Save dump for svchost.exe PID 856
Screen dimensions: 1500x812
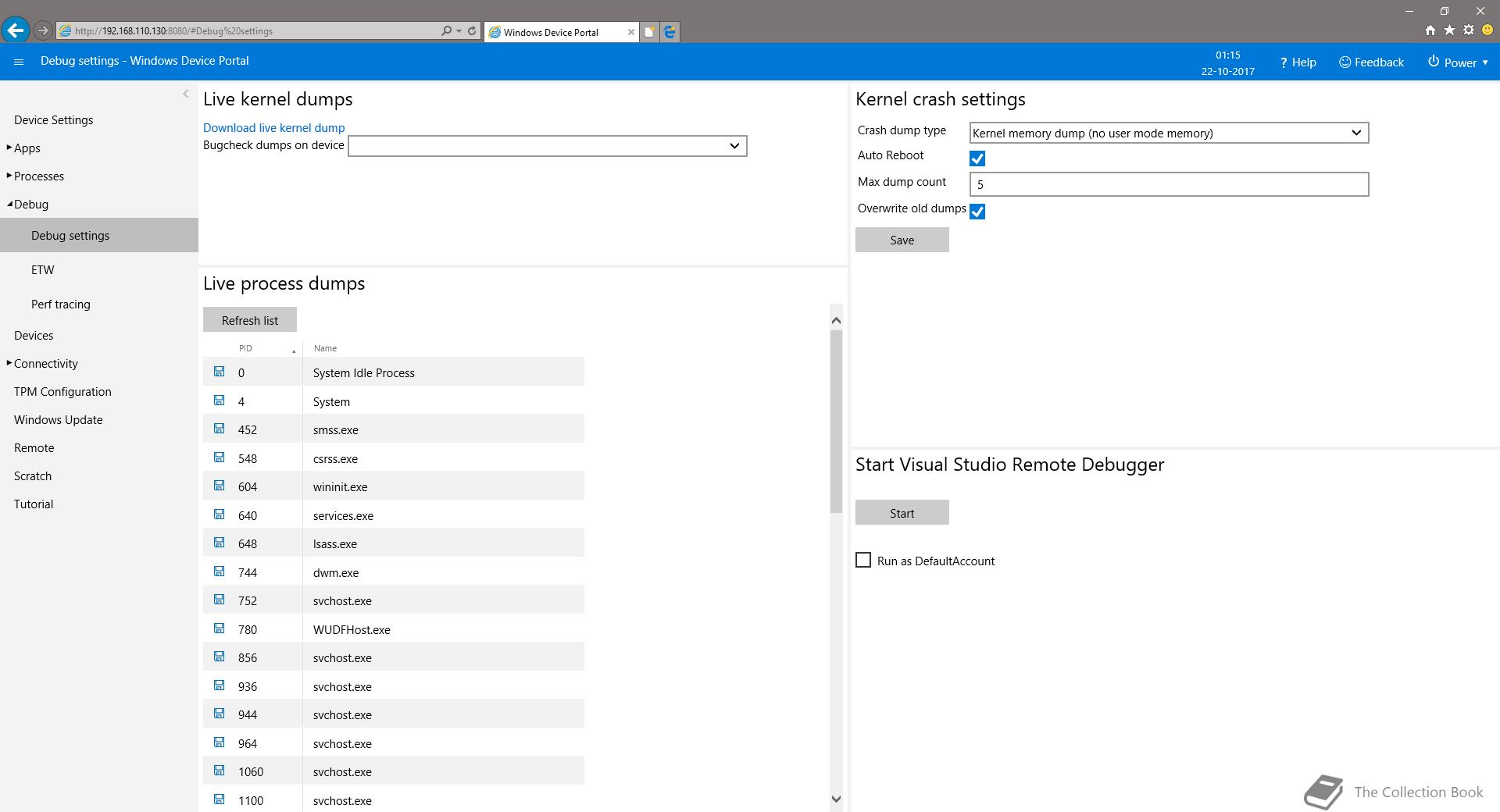[x=219, y=657]
